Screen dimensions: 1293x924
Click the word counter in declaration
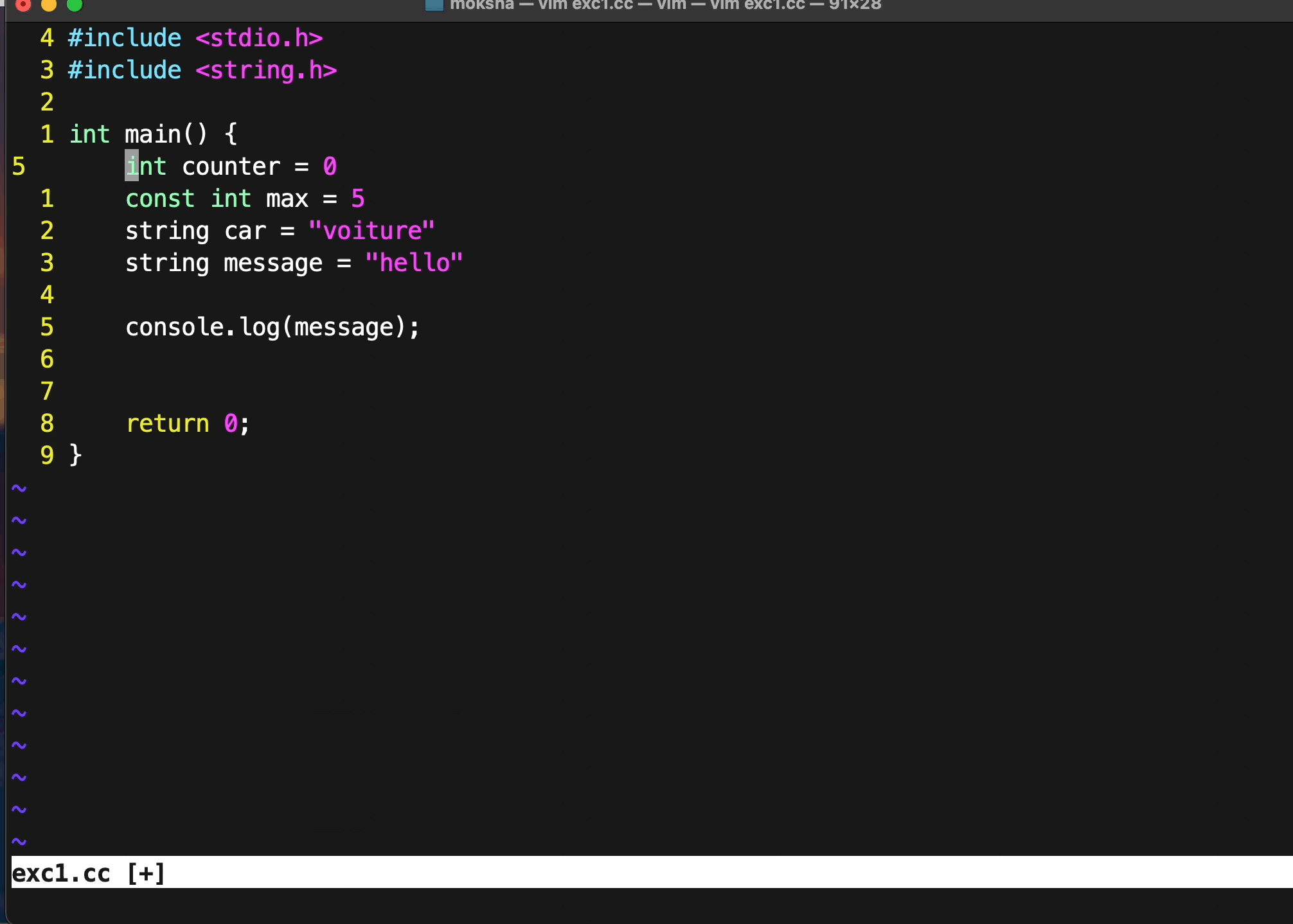pyautogui.click(x=231, y=167)
